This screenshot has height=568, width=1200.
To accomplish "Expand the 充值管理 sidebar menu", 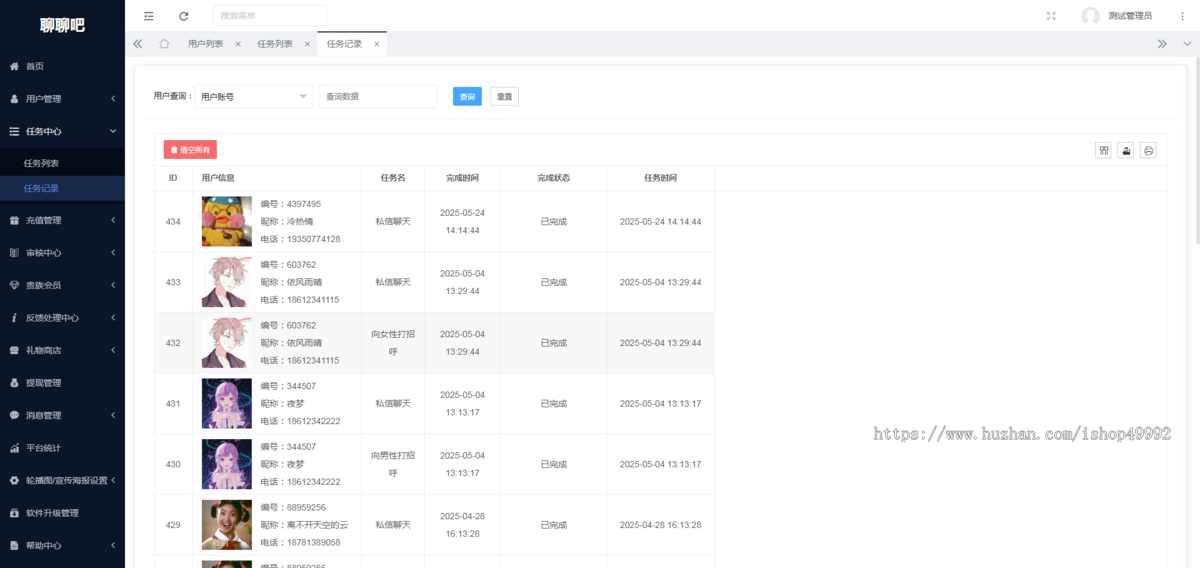I will pyautogui.click(x=62, y=220).
